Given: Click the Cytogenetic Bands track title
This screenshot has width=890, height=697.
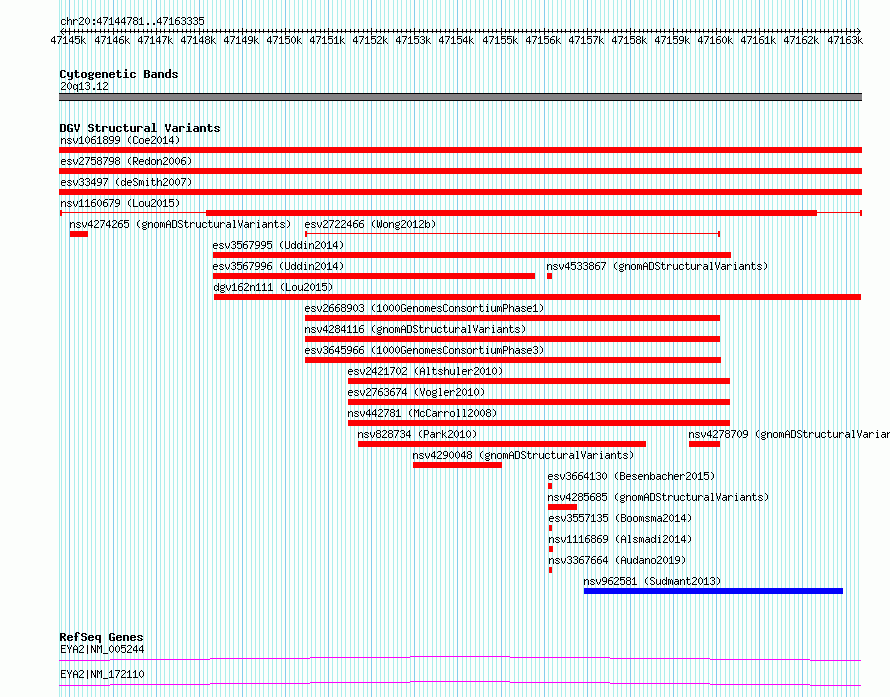Looking at the screenshot, I should (x=119, y=74).
